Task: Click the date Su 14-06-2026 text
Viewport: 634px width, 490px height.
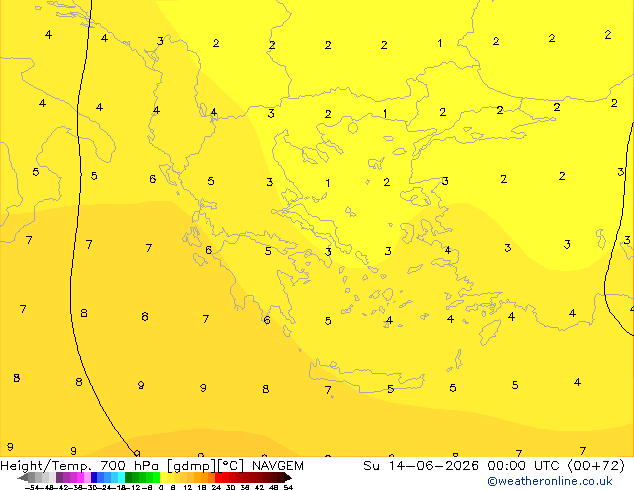Action: click(x=421, y=466)
